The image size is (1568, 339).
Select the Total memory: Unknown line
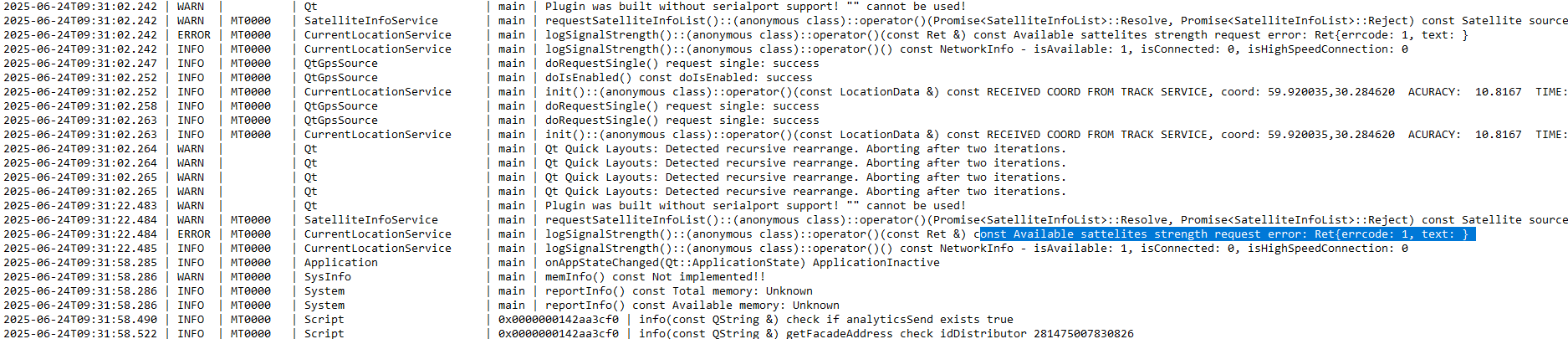click(x=679, y=291)
